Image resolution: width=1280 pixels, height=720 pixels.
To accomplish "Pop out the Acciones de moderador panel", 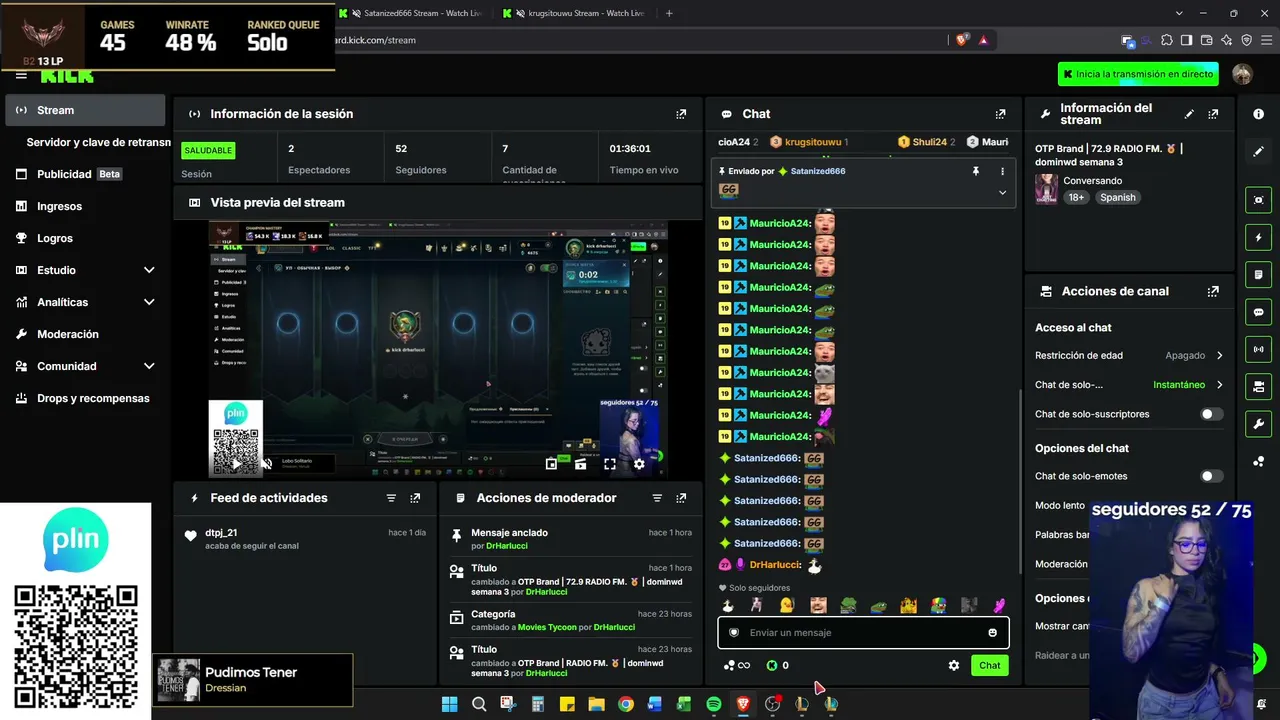I will coord(681,498).
